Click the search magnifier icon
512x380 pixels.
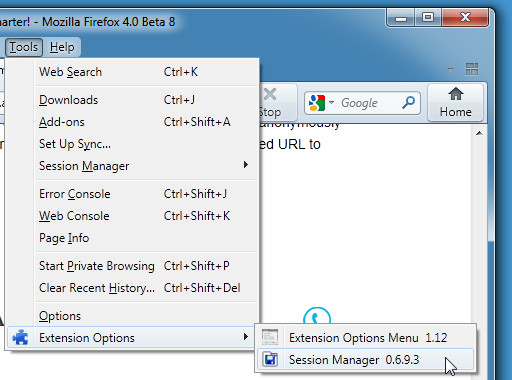pyautogui.click(x=408, y=103)
